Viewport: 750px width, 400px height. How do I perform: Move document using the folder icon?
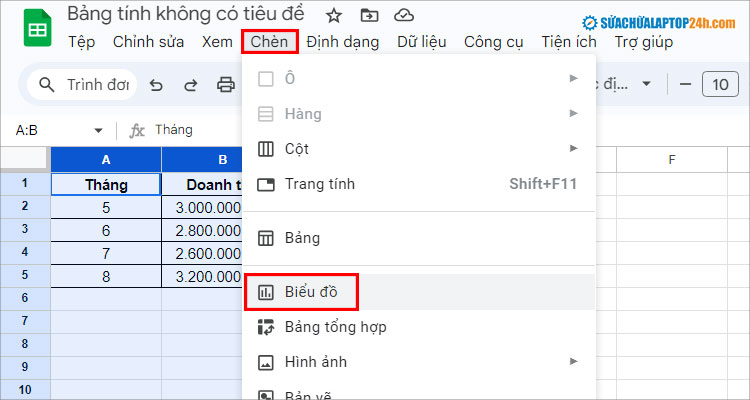[x=369, y=16]
